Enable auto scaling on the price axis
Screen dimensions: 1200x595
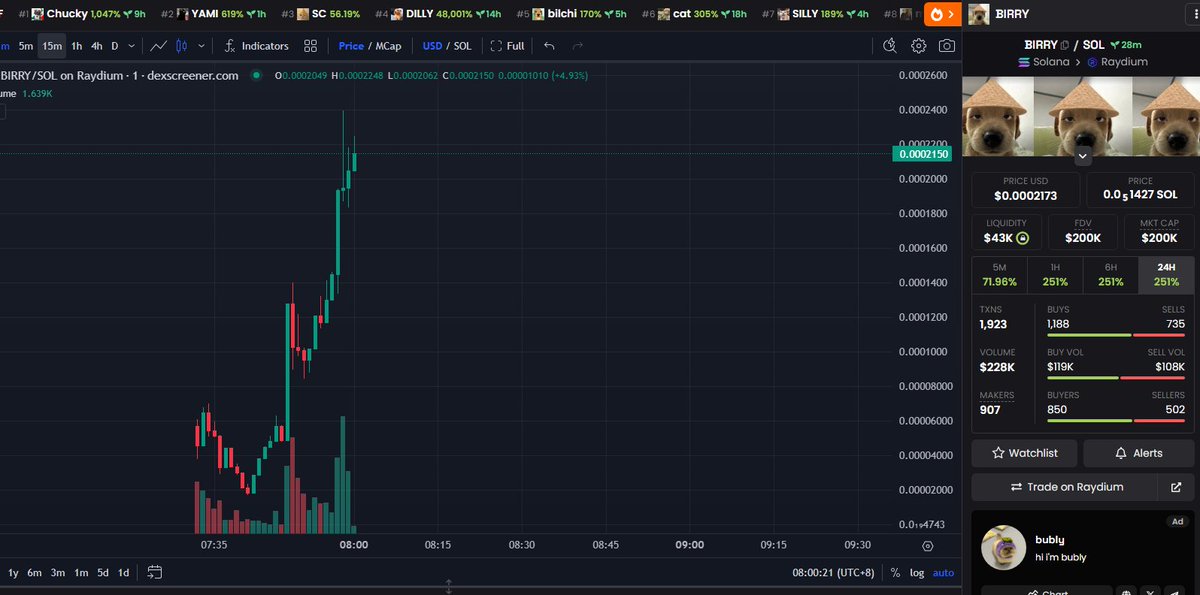pyautogui.click(x=943, y=572)
